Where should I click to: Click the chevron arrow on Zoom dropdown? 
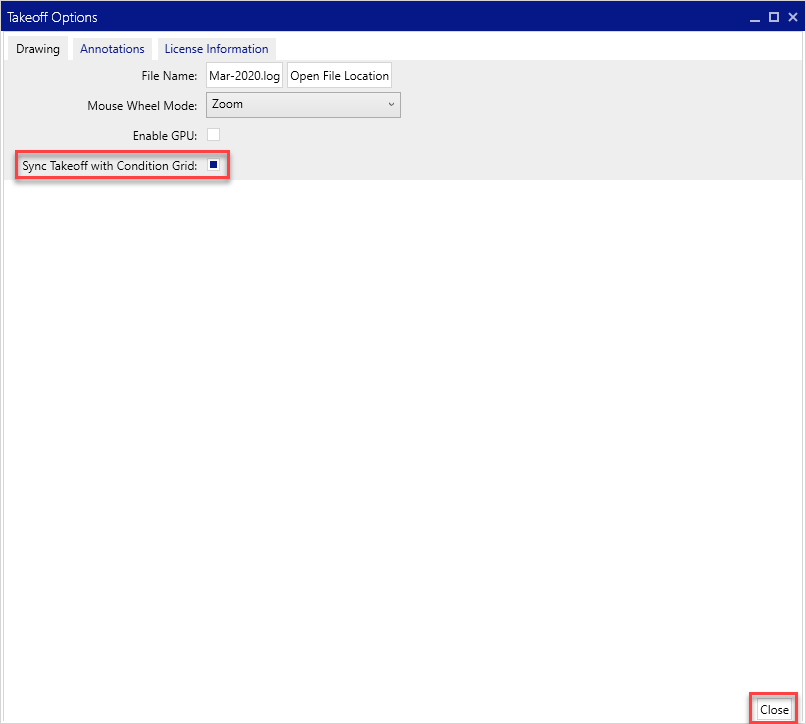pyautogui.click(x=390, y=105)
